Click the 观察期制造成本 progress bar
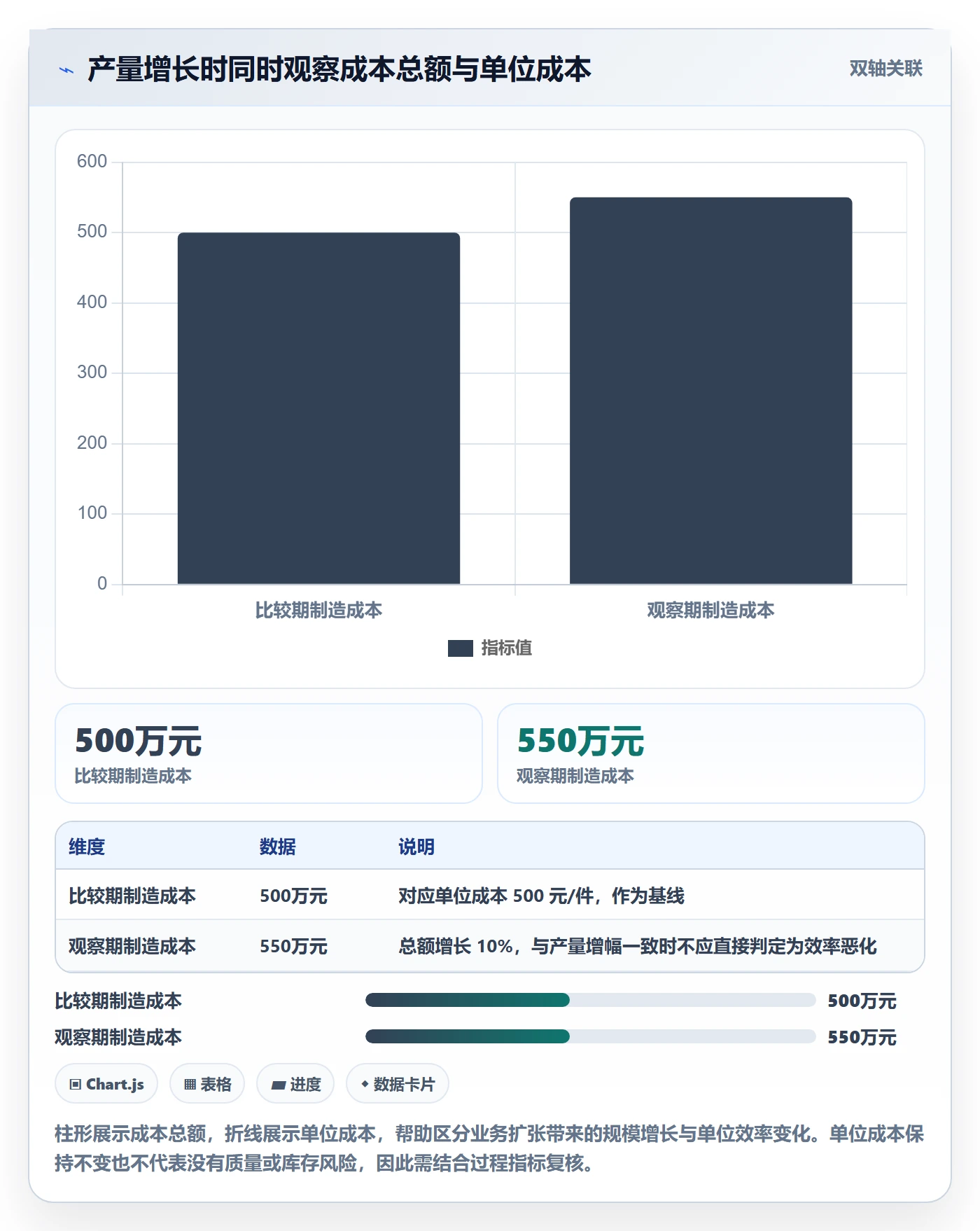The width and height of the screenshot is (980, 1231). (x=590, y=1036)
